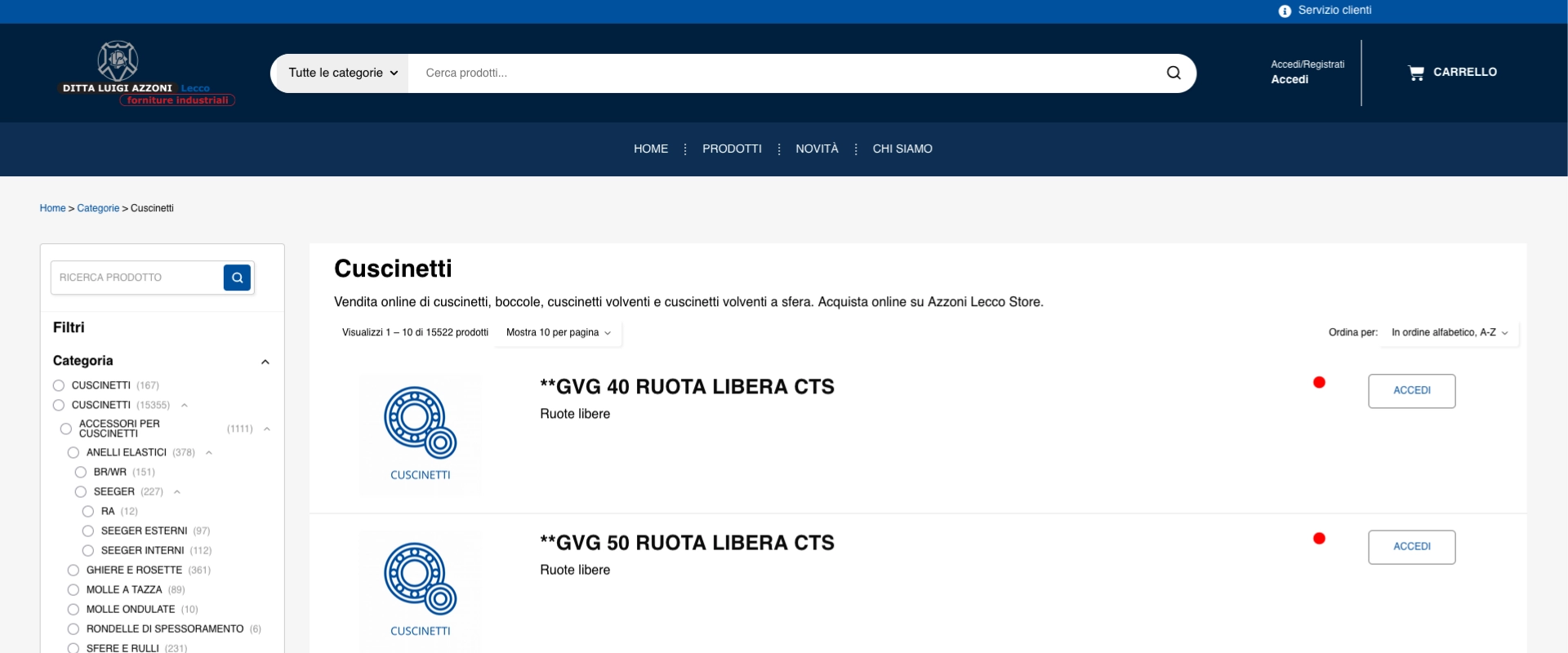
Task: Open the Mostra 10 per pagina dropdown
Action: coord(558,332)
